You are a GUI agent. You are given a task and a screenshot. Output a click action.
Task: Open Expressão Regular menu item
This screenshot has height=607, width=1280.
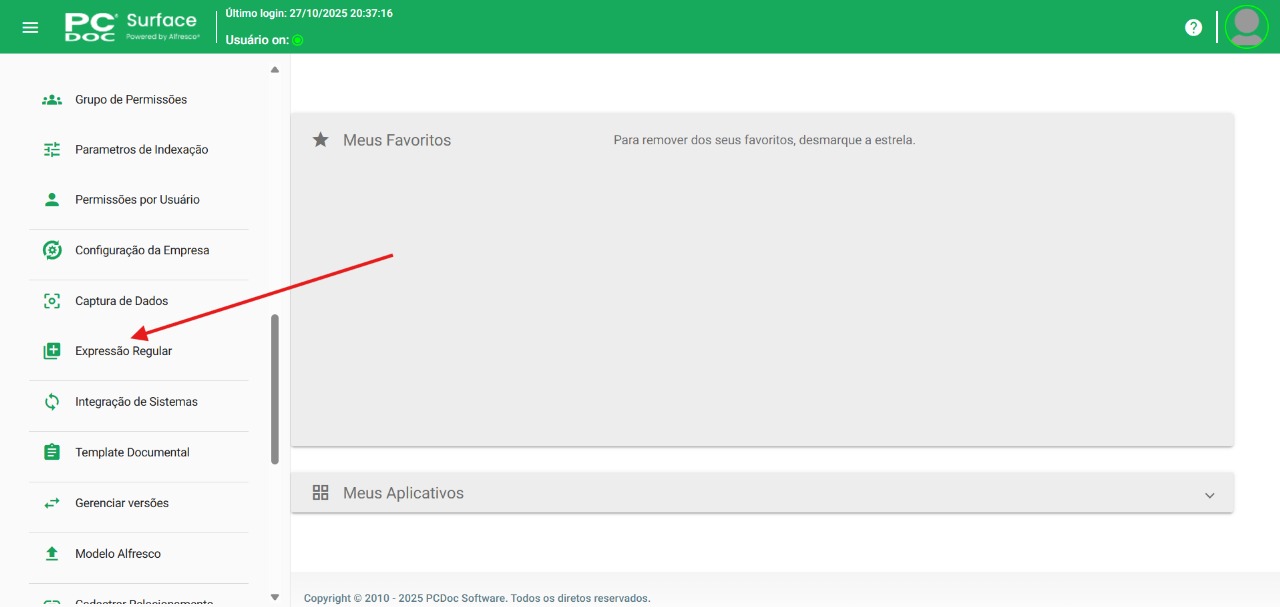[x=123, y=352]
